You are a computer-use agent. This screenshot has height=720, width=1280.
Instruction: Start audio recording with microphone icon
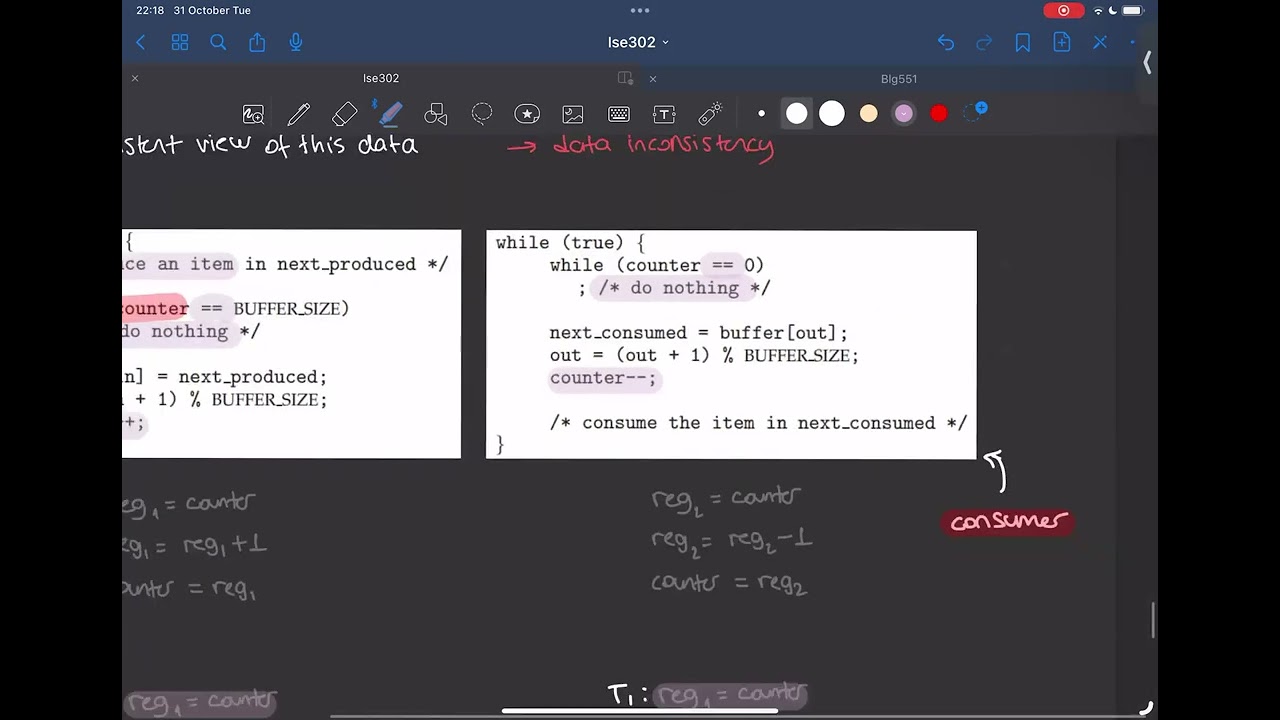pos(296,42)
